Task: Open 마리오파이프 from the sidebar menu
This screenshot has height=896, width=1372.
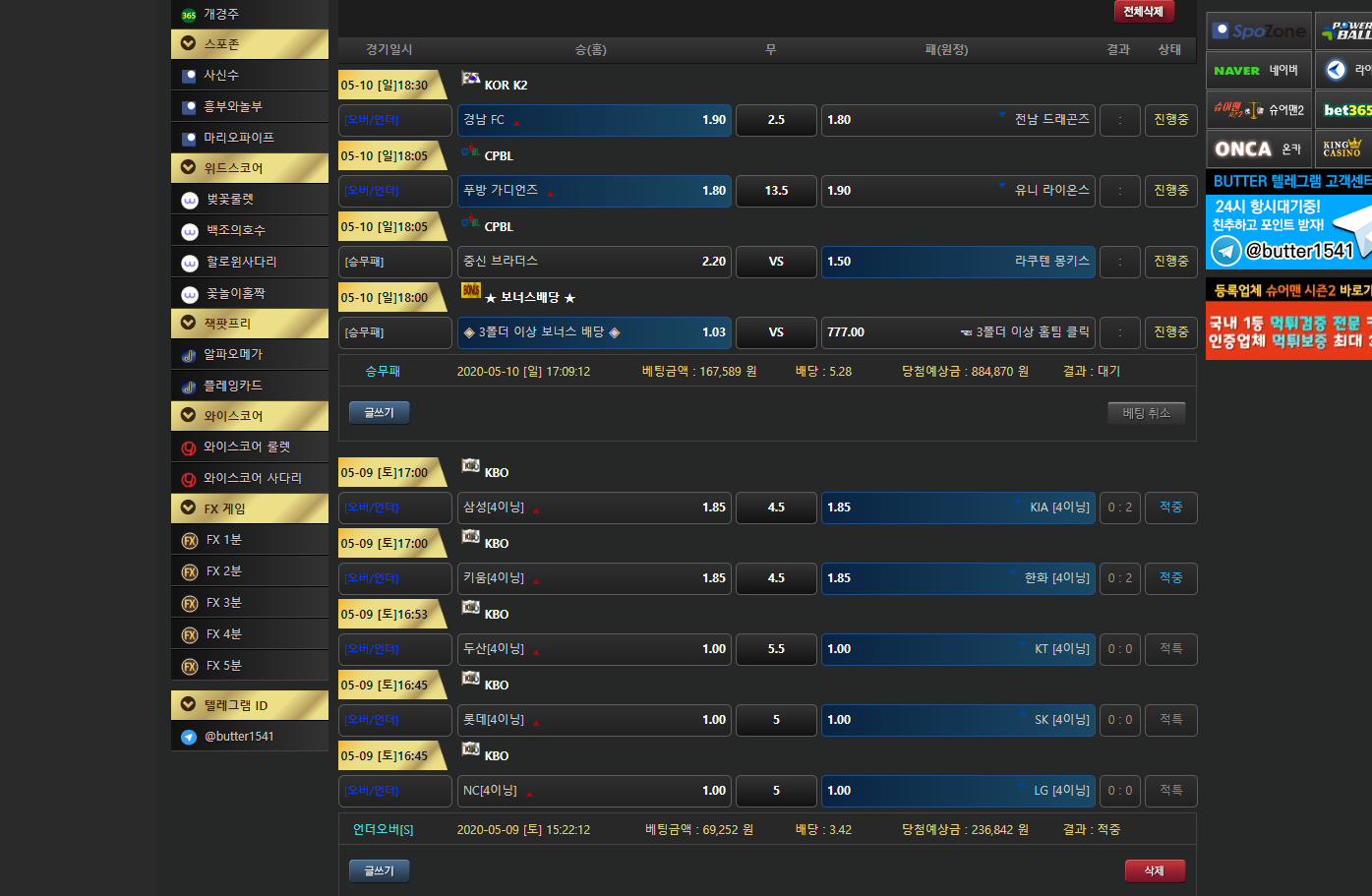Action: tap(239, 138)
